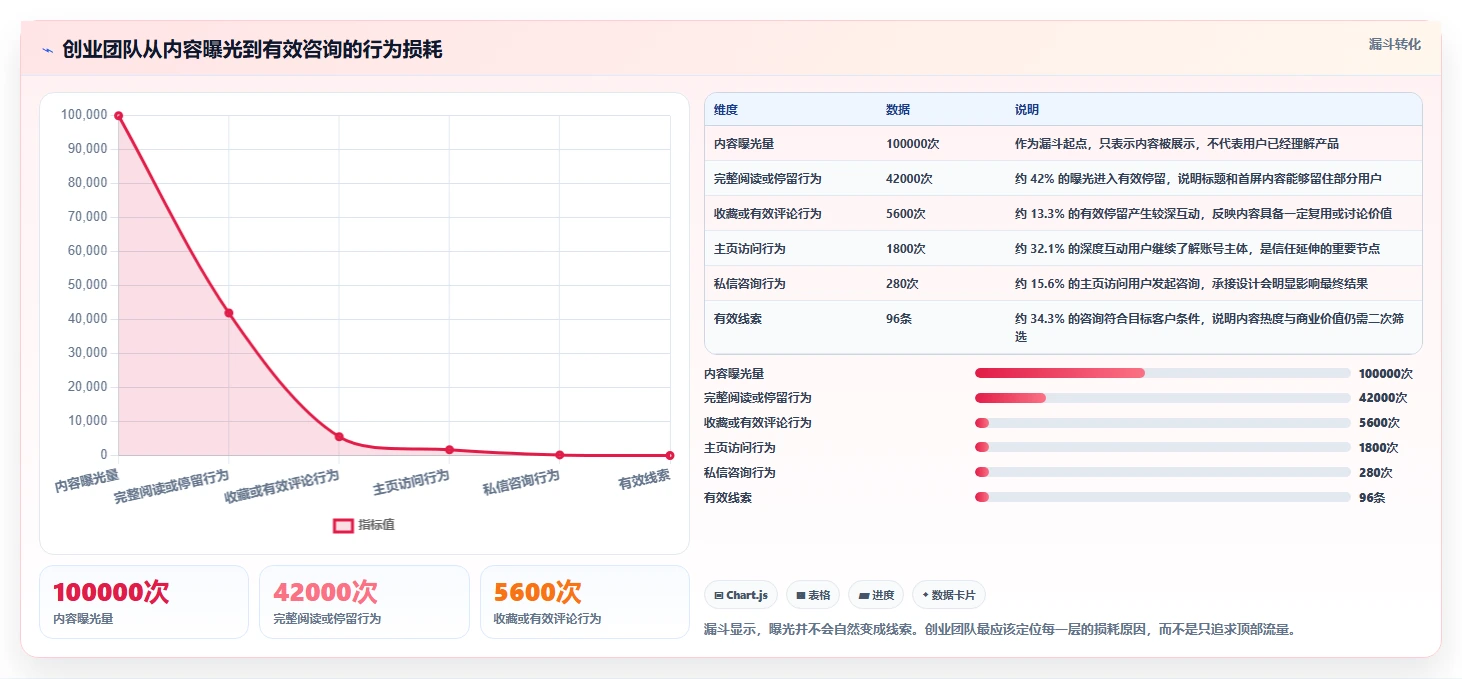
Task: Click the 10,000 y-axis label
Action: pos(87,421)
